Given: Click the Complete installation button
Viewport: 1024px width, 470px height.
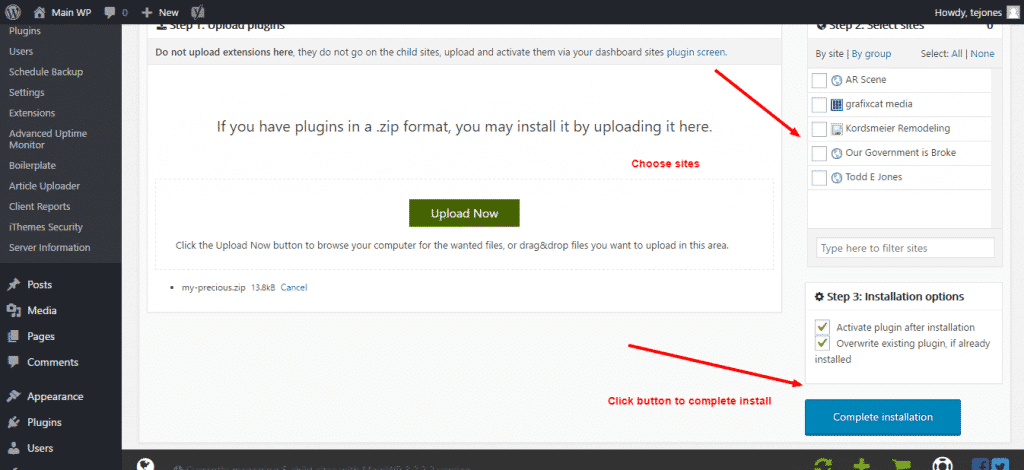Looking at the screenshot, I should click(x=883, y=417).
